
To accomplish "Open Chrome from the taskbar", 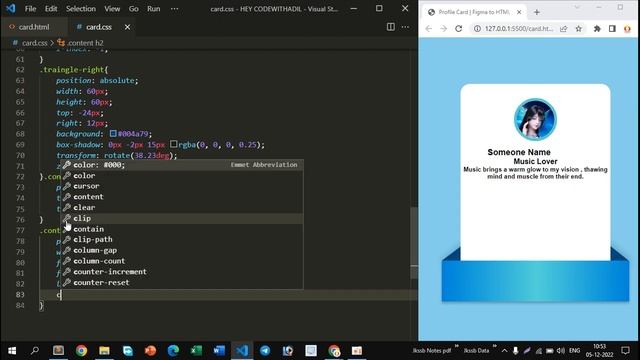I will 81,351.
